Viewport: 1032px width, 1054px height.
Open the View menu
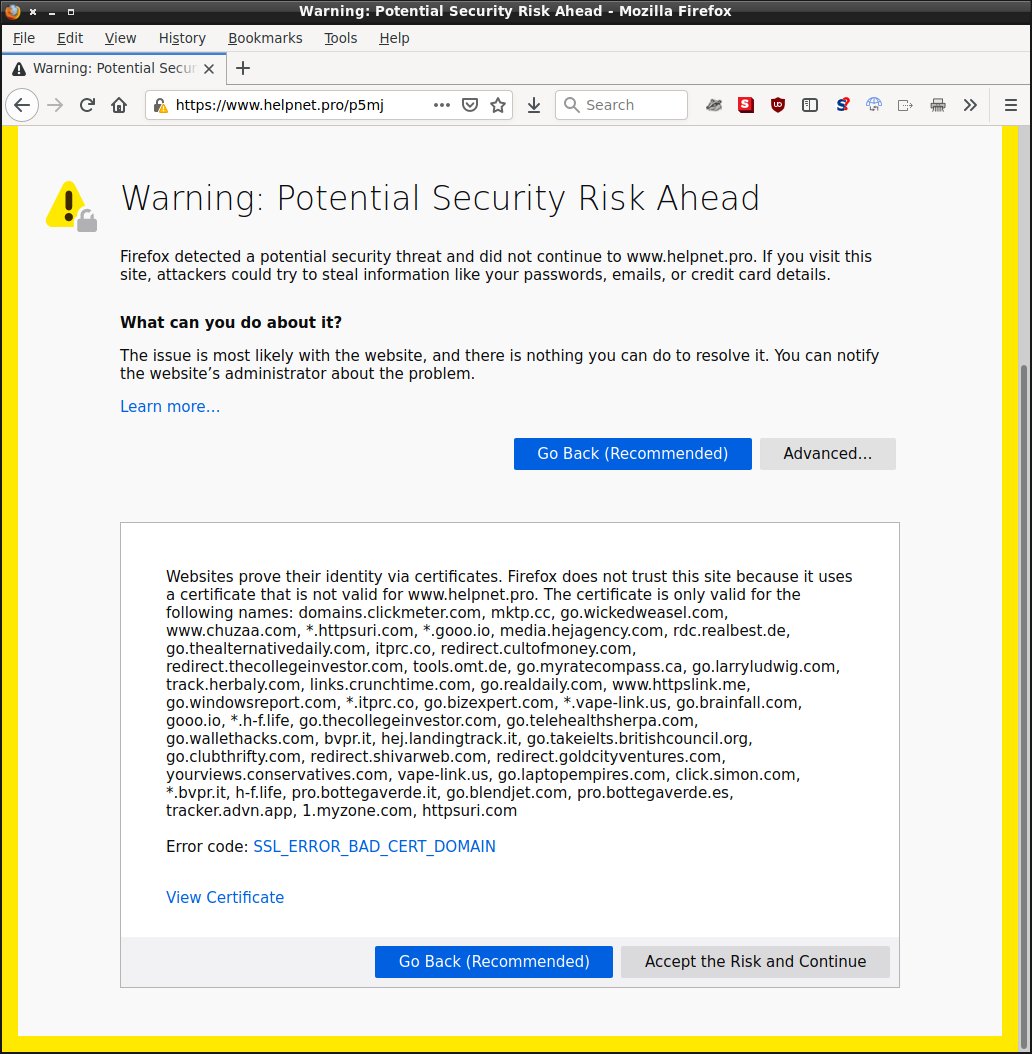click(x=120, y=38)
